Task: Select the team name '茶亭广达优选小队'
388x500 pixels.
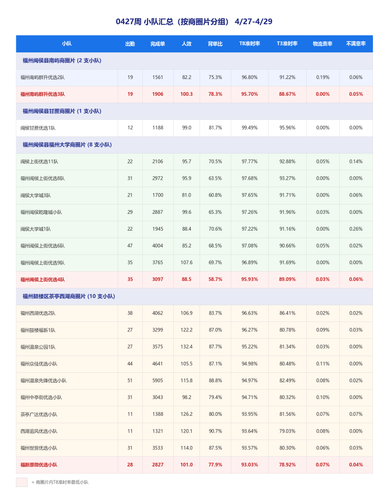Action: [39, 414]
